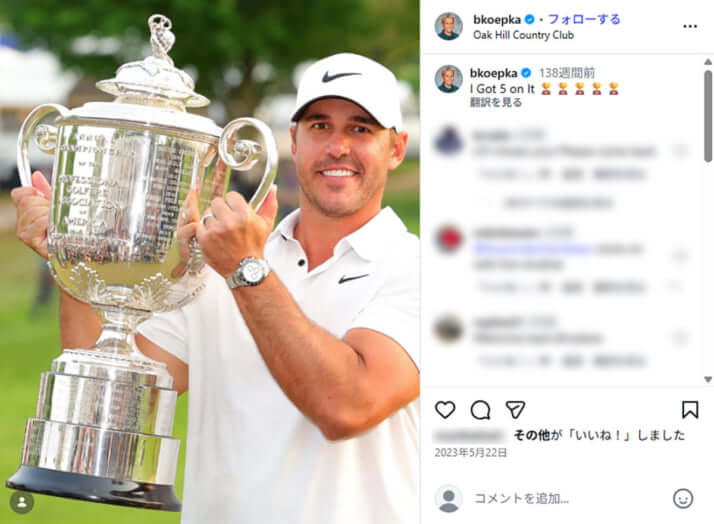Save post with the bookmark icon
Screen dimensions: 714x524
[690, 409]
